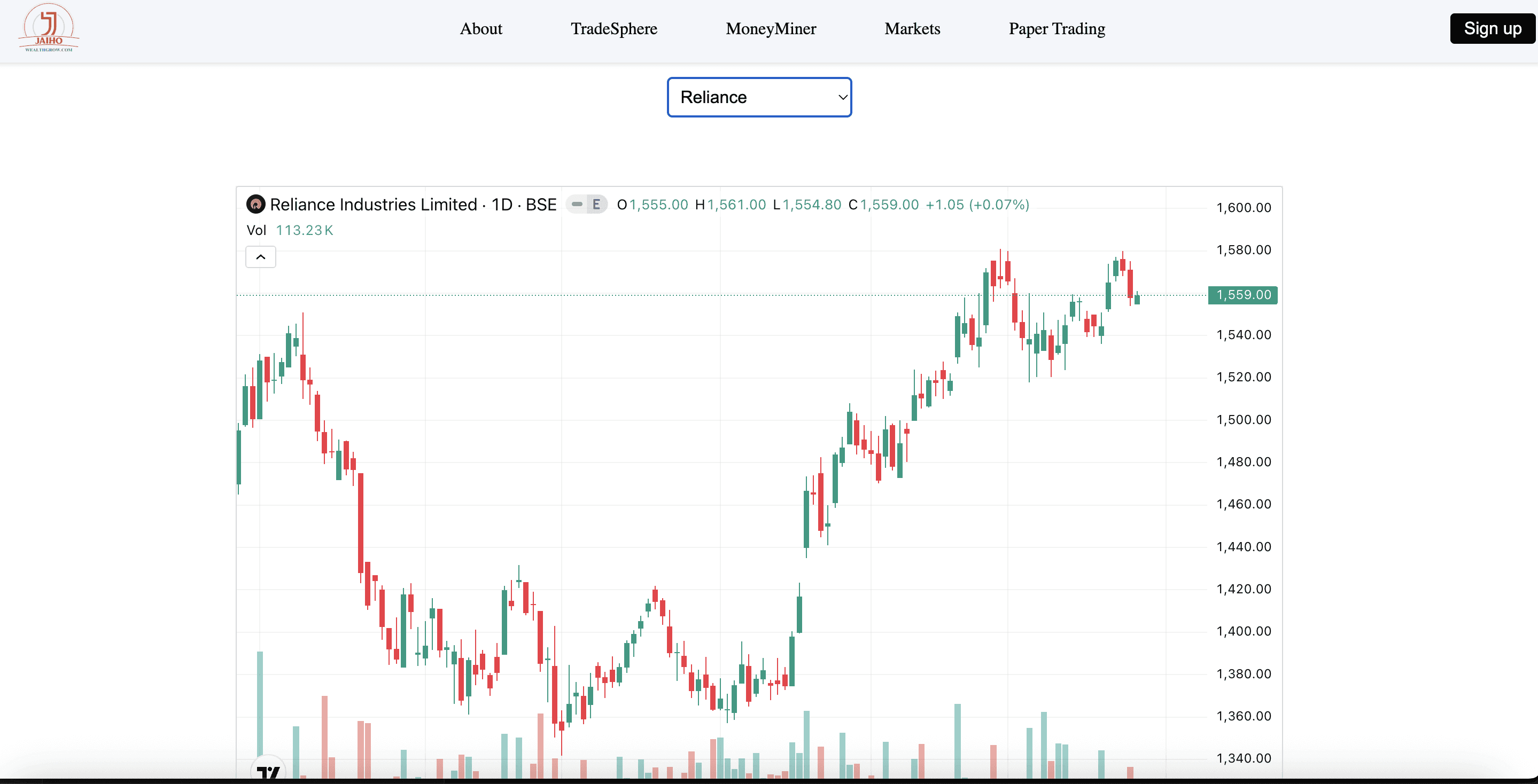Screen dimensions: 1538x784
Task: Click the Vol 113.23K indicator label
Action: [290, 230]
